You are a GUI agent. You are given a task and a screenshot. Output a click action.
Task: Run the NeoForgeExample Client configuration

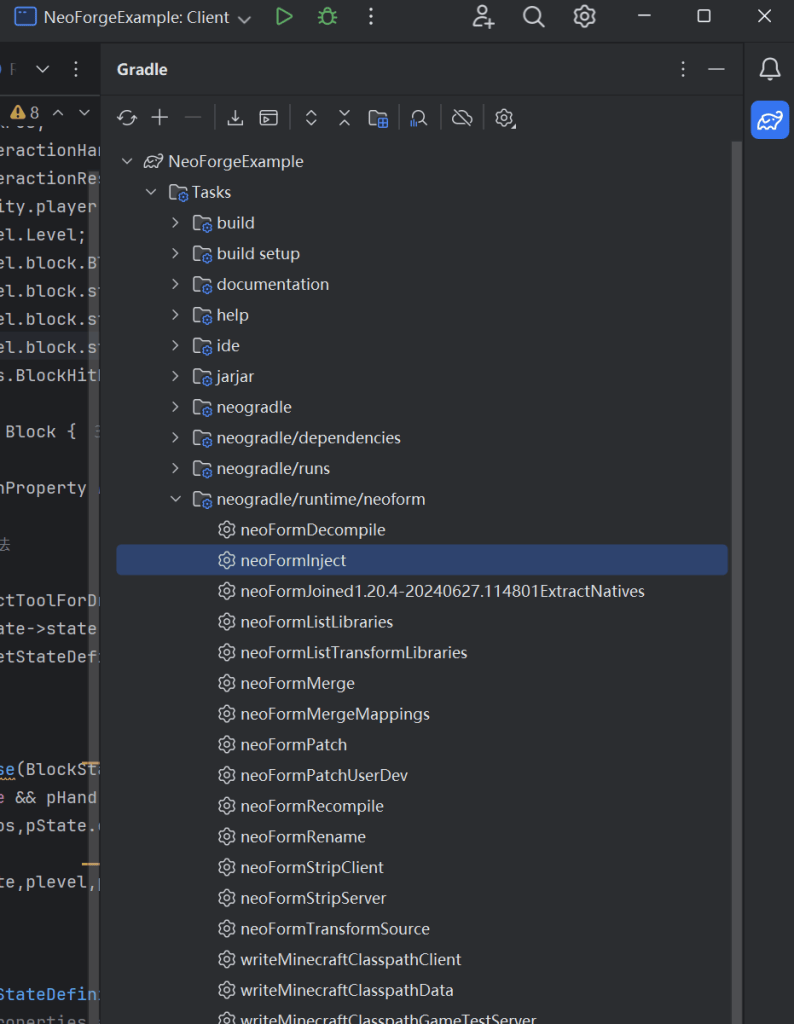click(284, 17)
